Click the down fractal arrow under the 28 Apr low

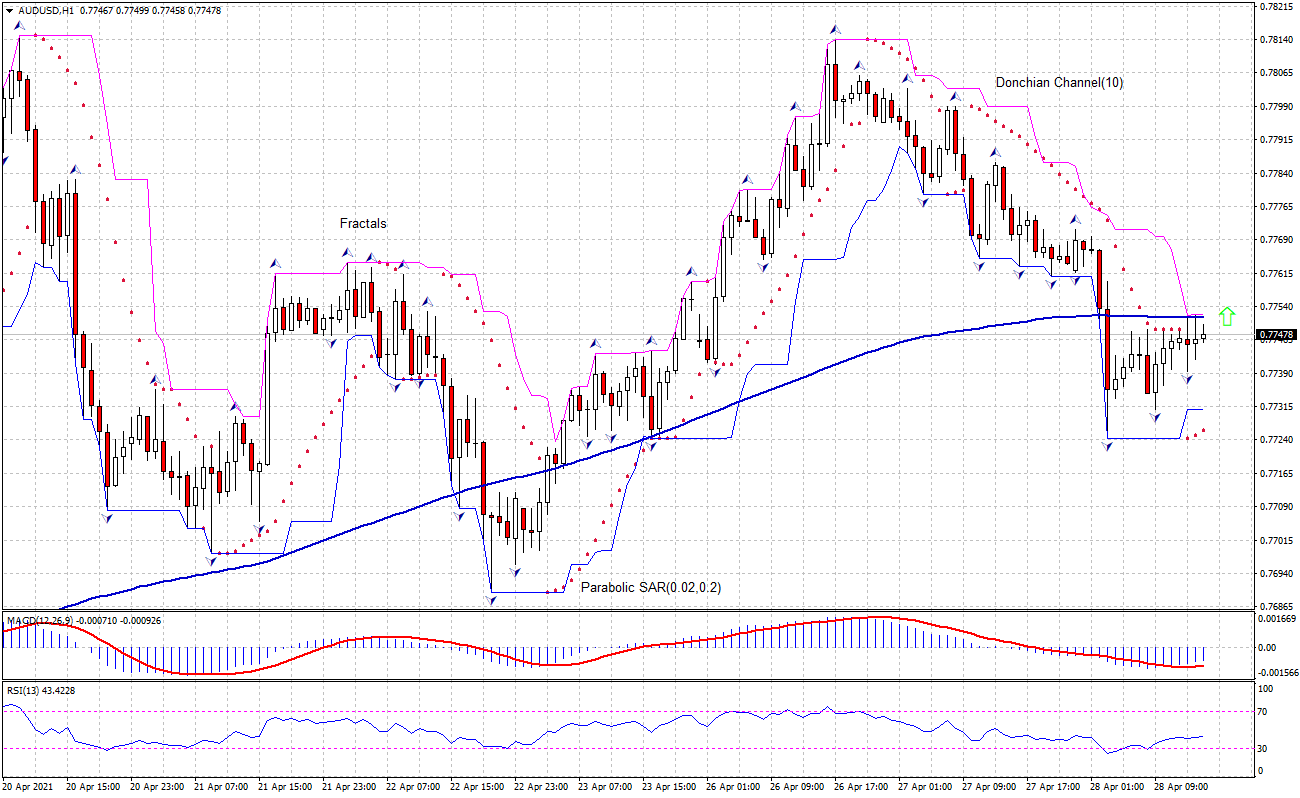(x=1107, y=446)
